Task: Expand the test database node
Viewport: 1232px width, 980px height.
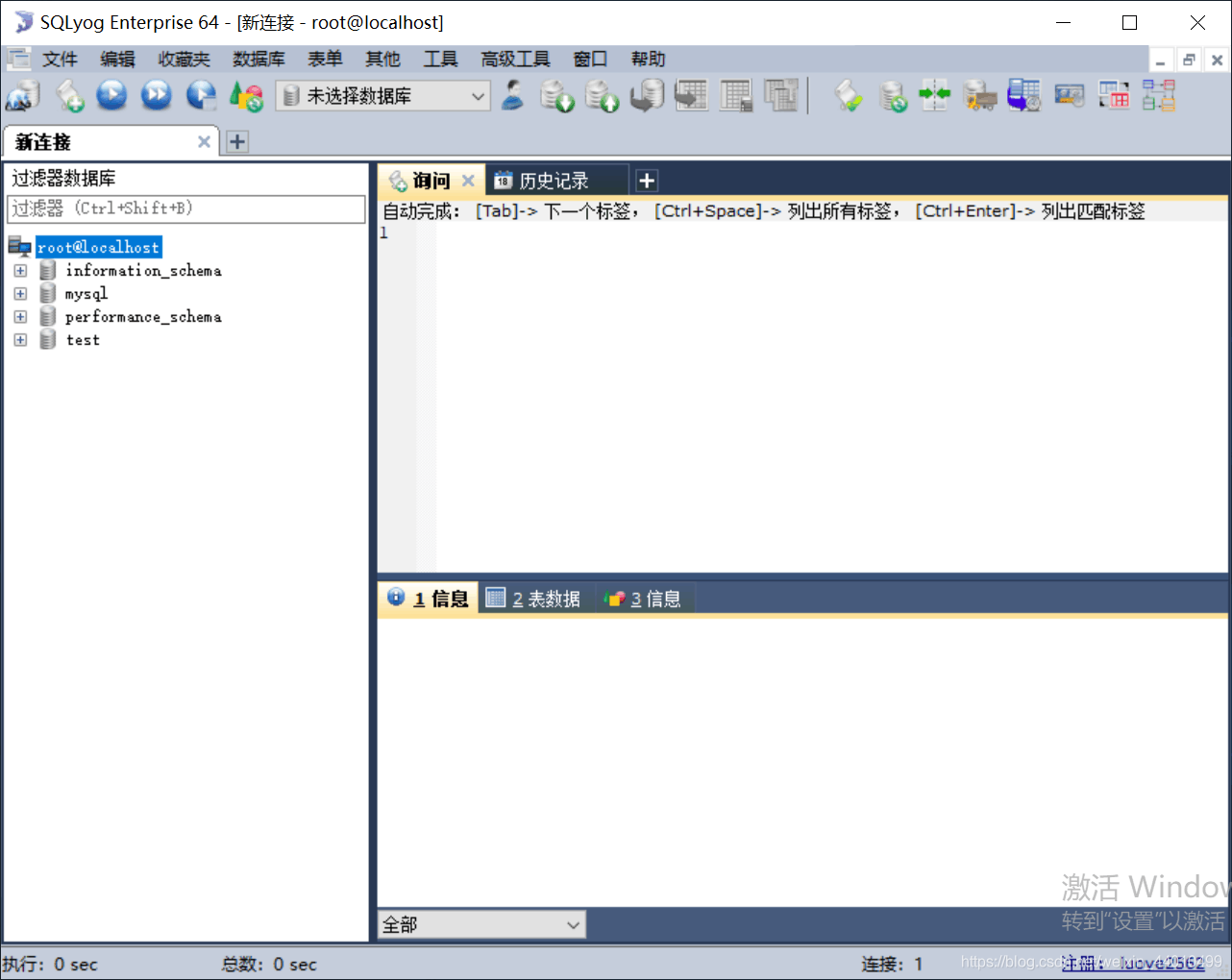Action: coord(20,340)
